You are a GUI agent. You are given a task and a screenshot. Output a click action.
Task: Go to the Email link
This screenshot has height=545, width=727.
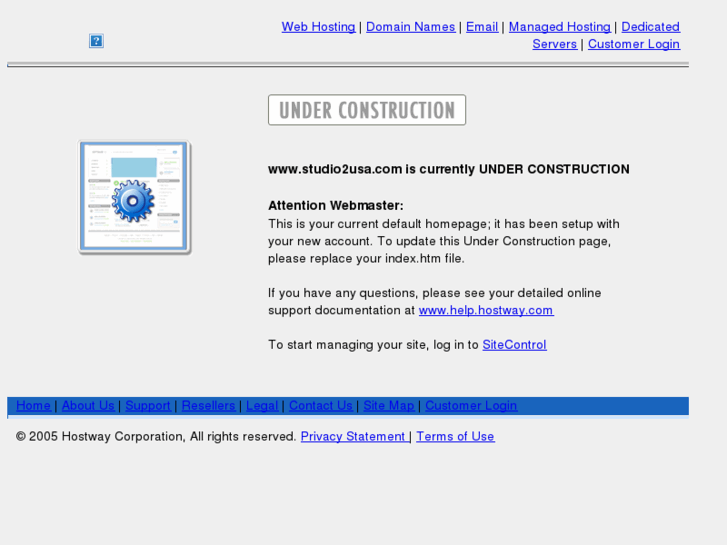point(482,27)
